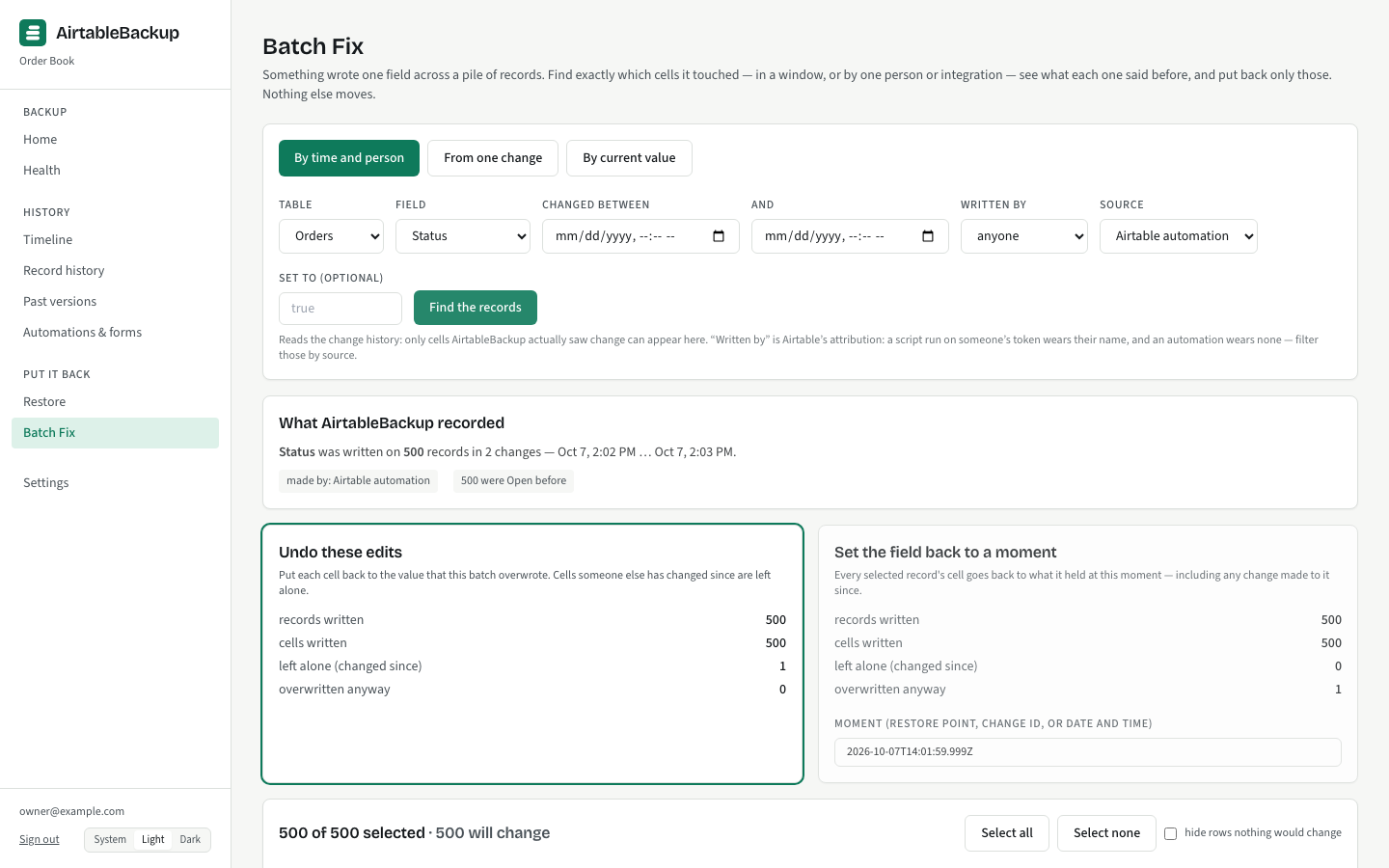The height and width of the screenshot is (868, 1389).
Task: Open calendar picker in the And date field
Action: (x=928, y=236)
